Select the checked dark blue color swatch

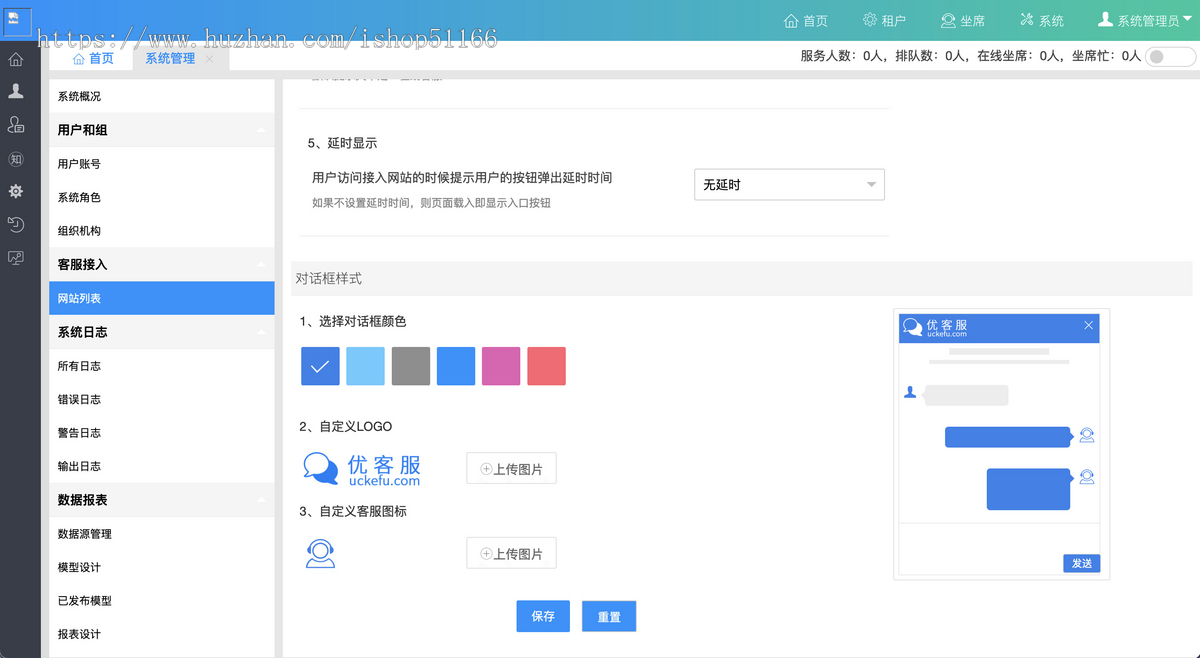pos(320,366)
